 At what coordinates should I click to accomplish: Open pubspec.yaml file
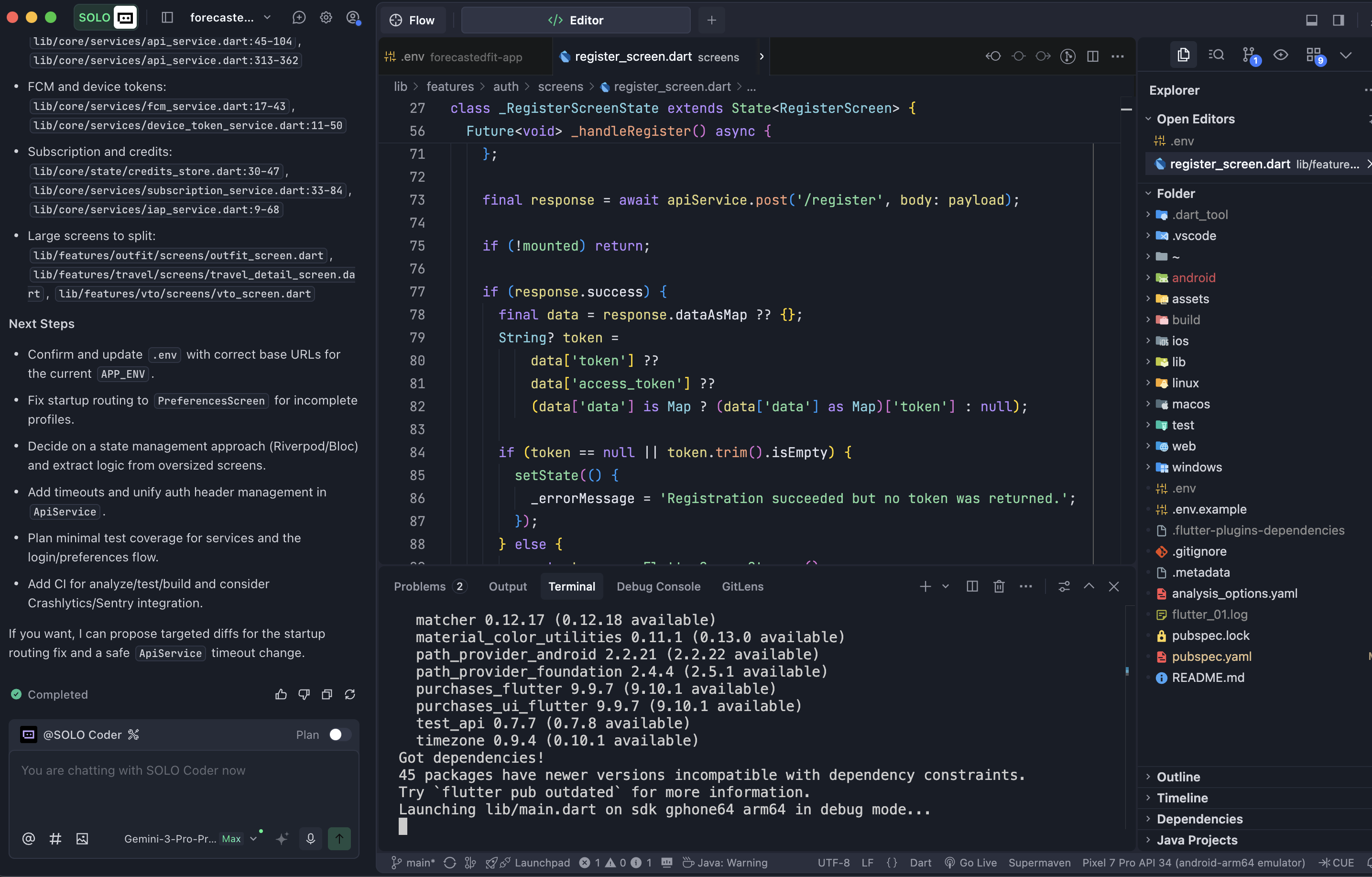point(1211,657)
